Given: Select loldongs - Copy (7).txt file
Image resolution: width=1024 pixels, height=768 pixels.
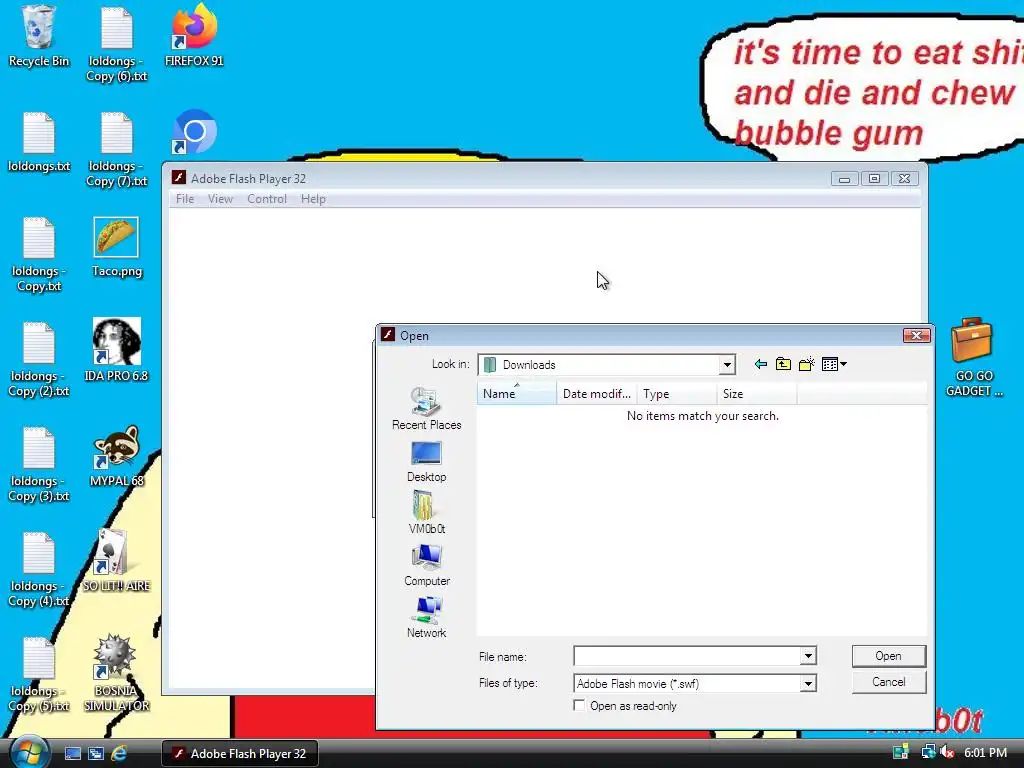Looking at the screenshot, I should point(116,150).
